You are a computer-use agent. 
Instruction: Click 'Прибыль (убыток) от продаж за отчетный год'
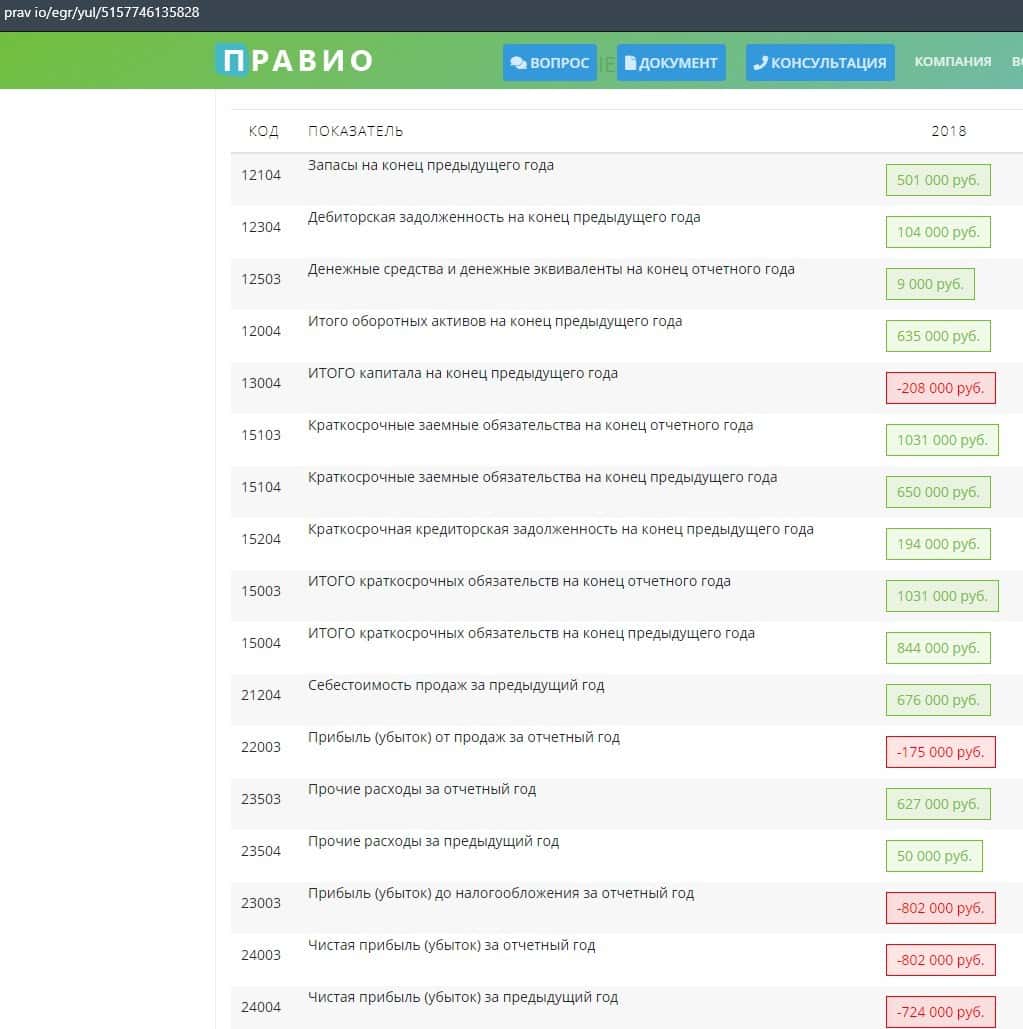(x=464, y=737)
